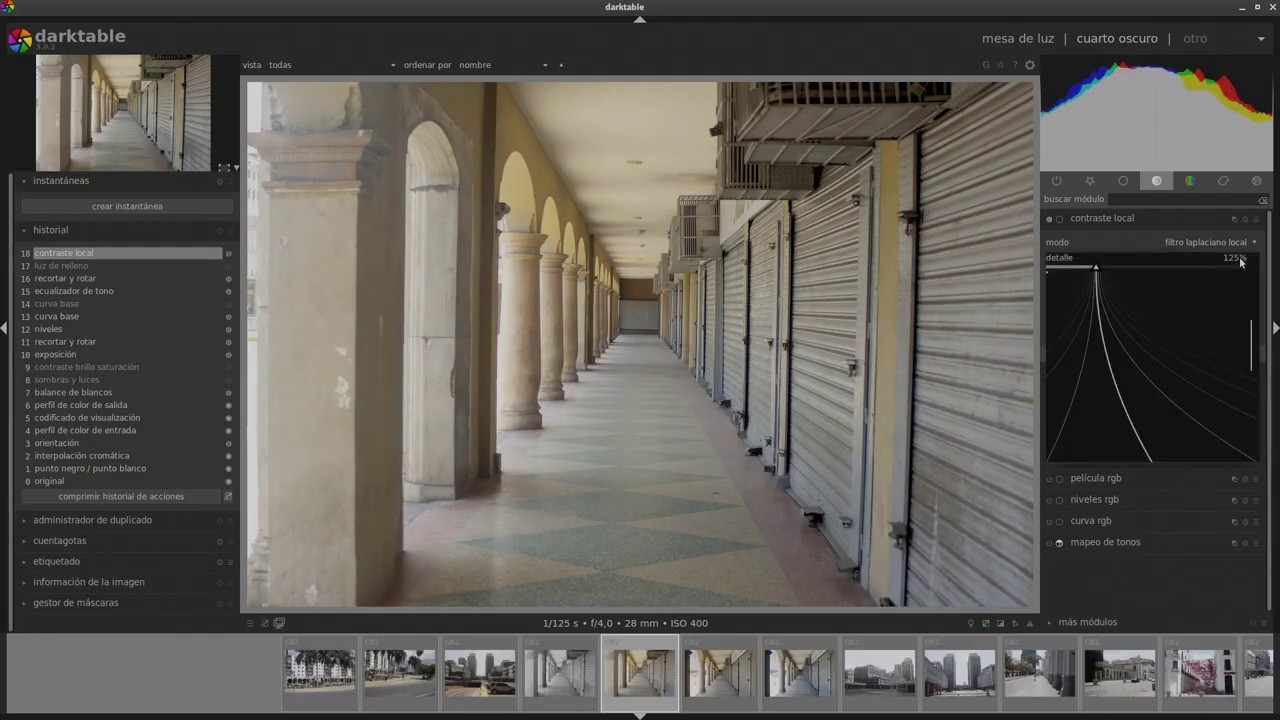Image resolution: width=1280 pixels, height=720 pixels.
Task: Show favorite modules group (star icon tab)
Action: tap(1090, 181)
